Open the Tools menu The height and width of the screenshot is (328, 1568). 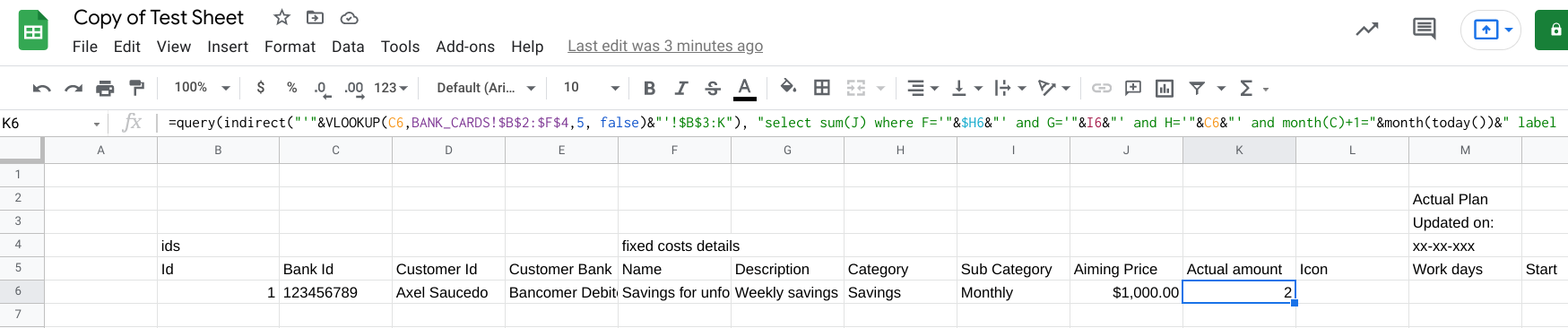coord(400,47)
